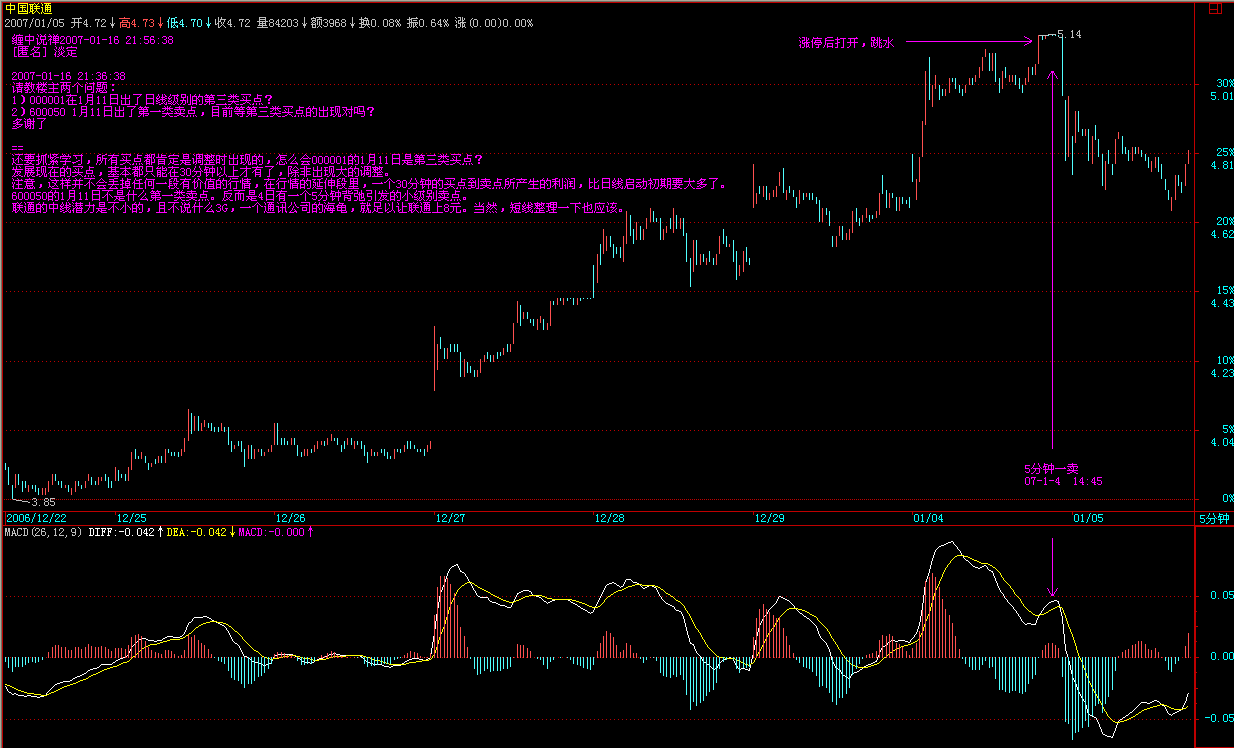This screenshot has width=1234, height=748.
Task: Click the 5分钟 period label
Action: click(1213, 518)
